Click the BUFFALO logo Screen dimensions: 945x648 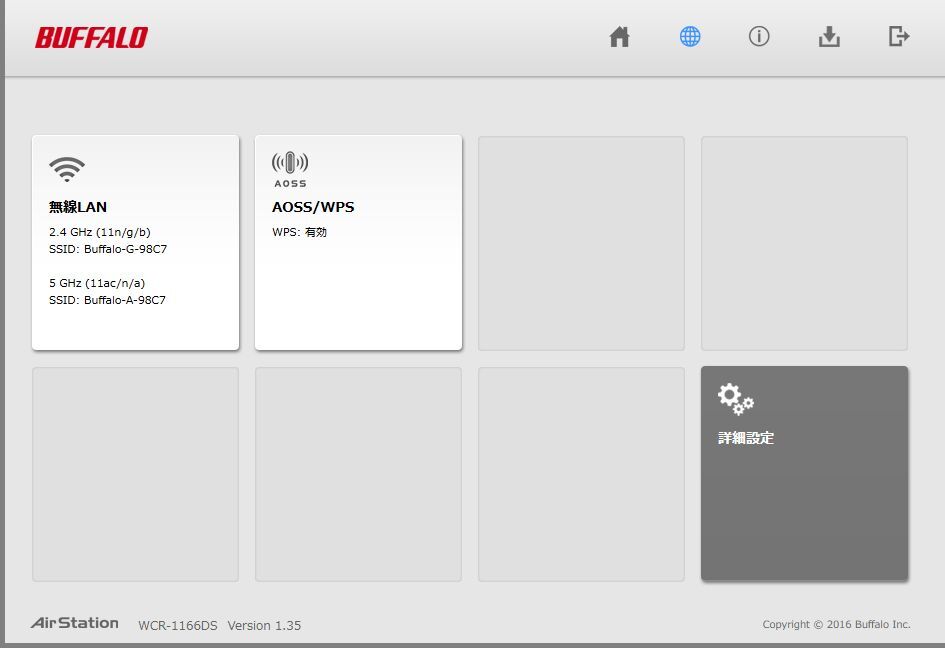click(91, 37)
